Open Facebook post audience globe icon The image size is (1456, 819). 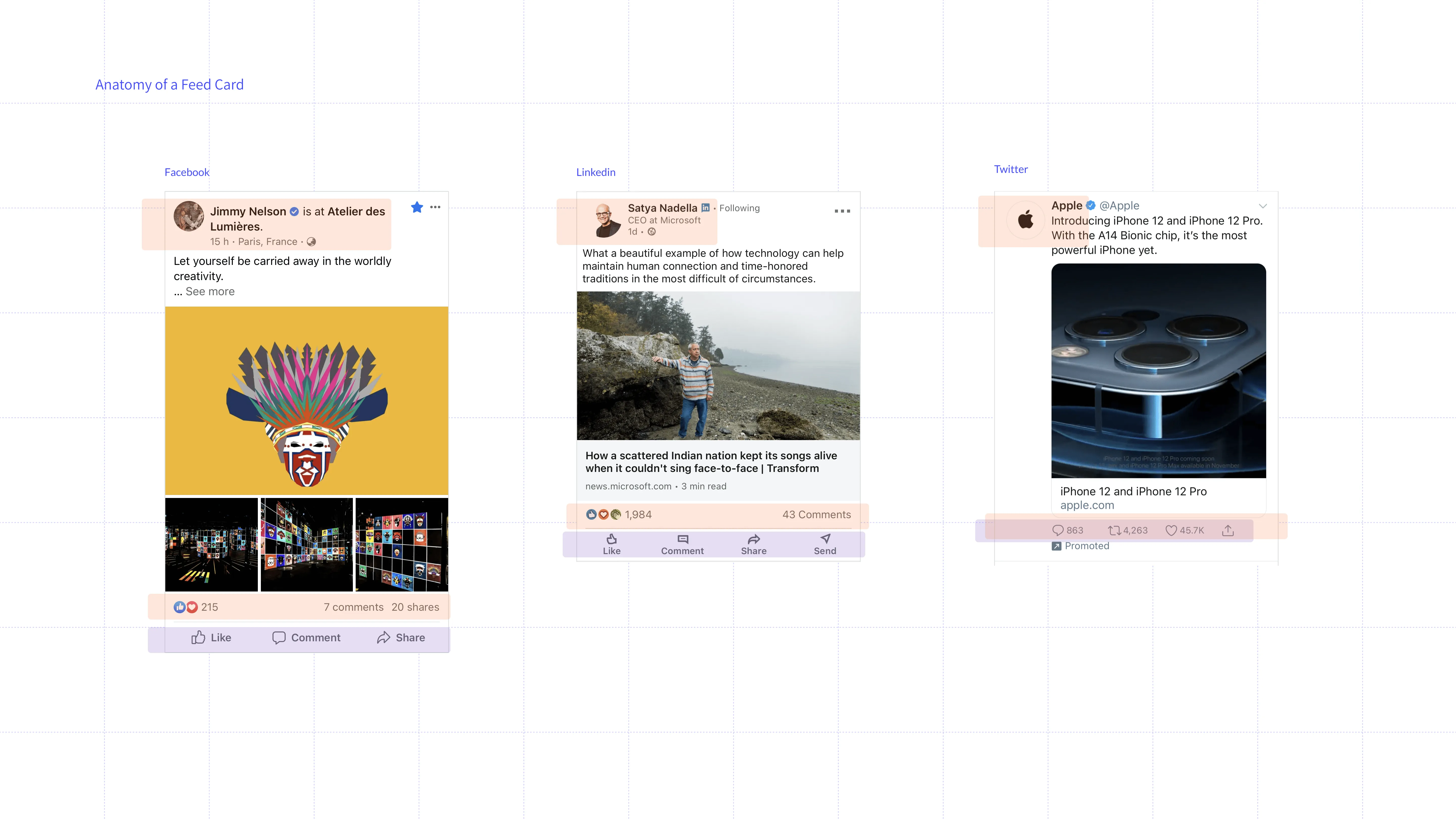[x=311, y=242]
